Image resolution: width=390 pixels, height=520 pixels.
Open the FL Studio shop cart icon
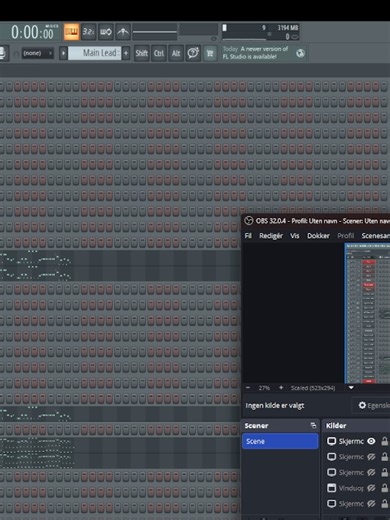click(210, 53)
